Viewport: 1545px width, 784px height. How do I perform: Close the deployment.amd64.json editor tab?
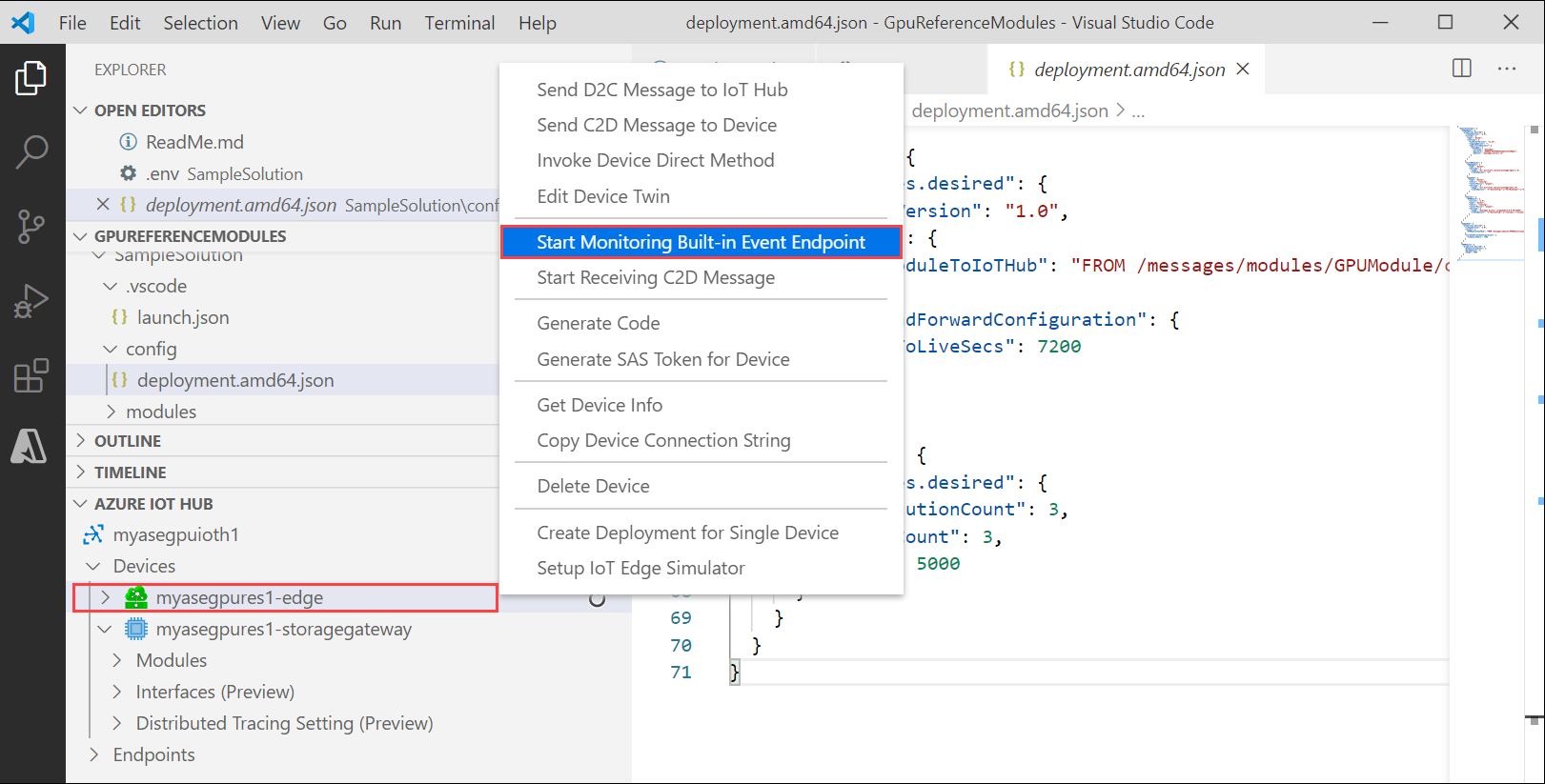[1243, 69]
